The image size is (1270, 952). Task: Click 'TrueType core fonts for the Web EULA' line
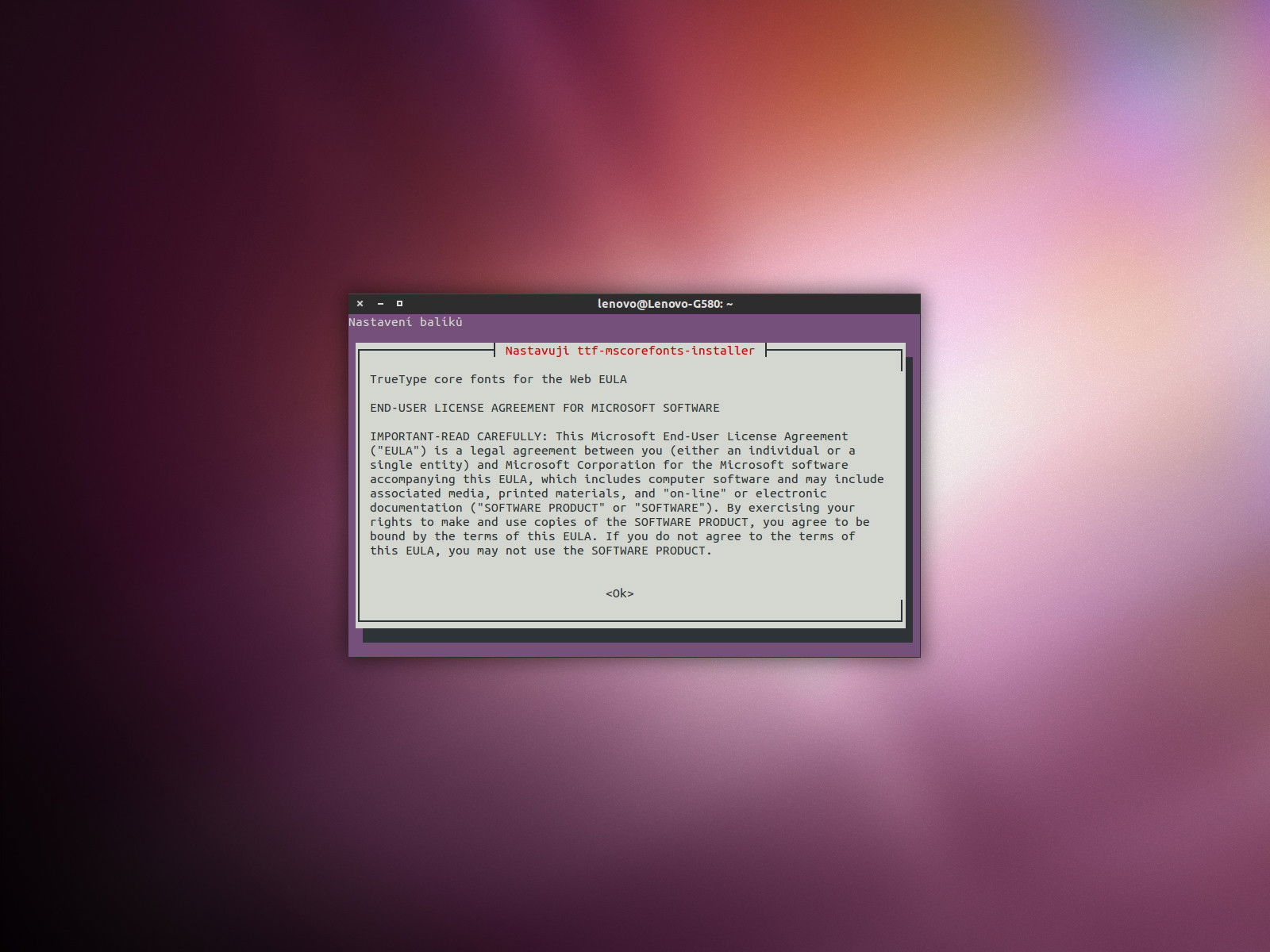click(x=498, y=379)
